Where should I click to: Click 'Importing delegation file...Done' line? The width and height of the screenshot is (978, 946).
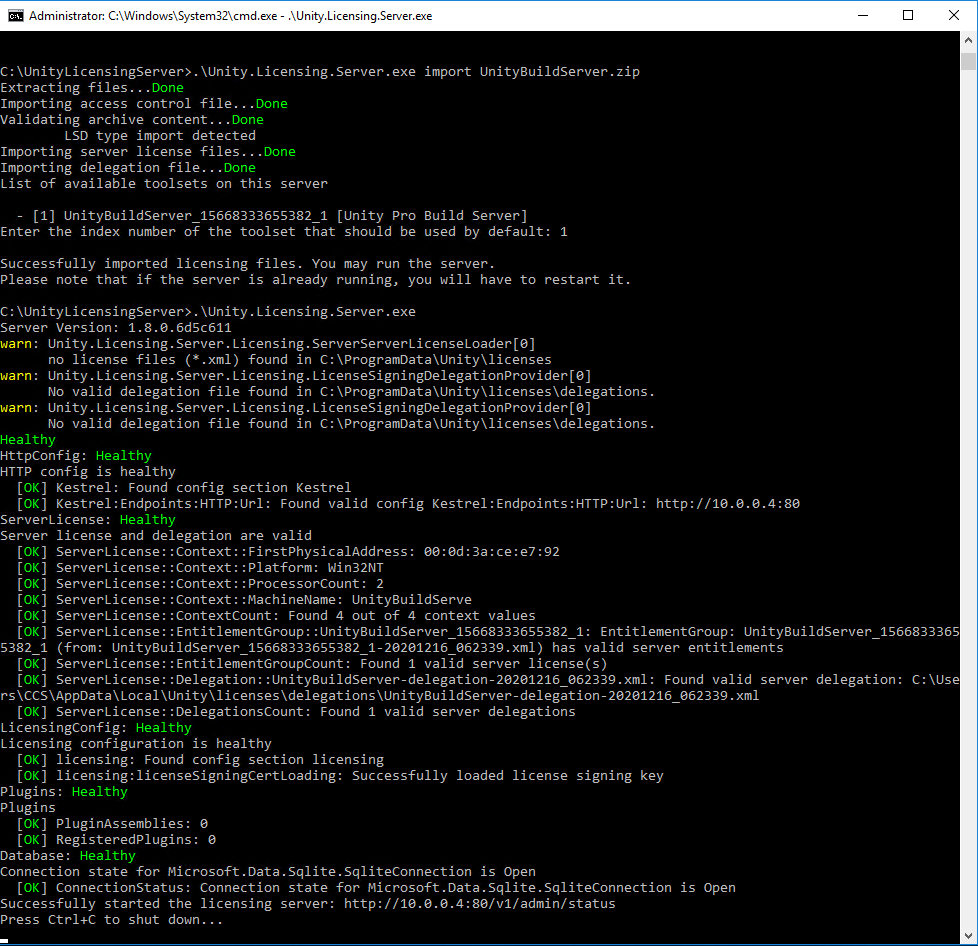(128, 168)
